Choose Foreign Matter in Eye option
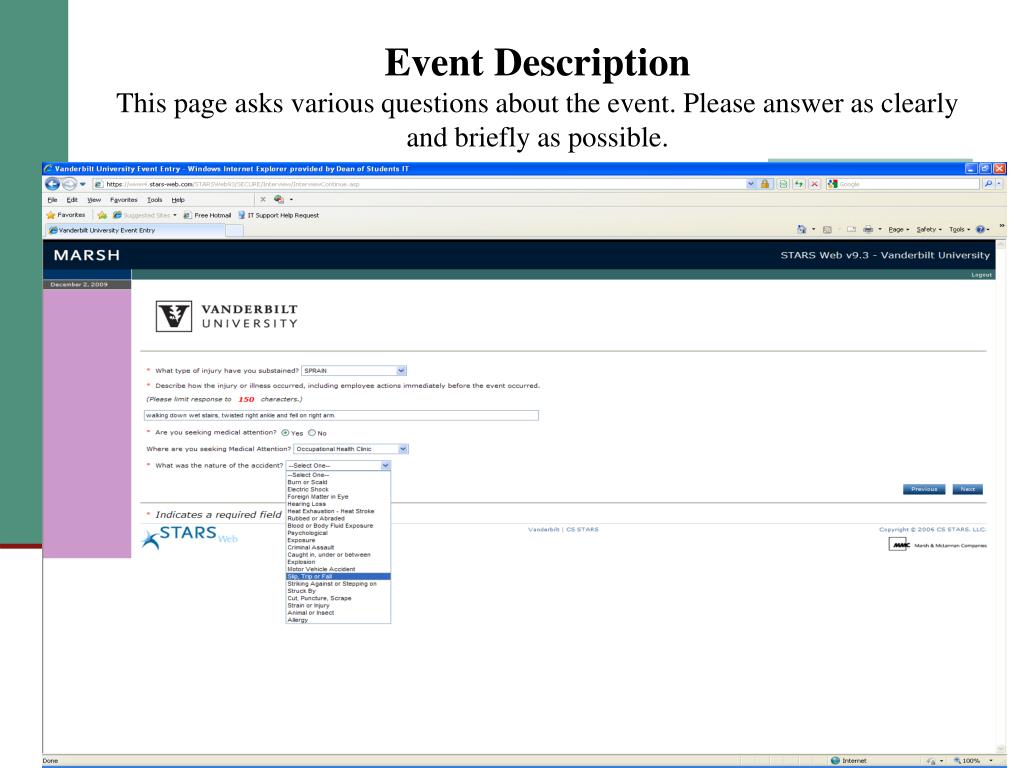 tap(338, 496)
